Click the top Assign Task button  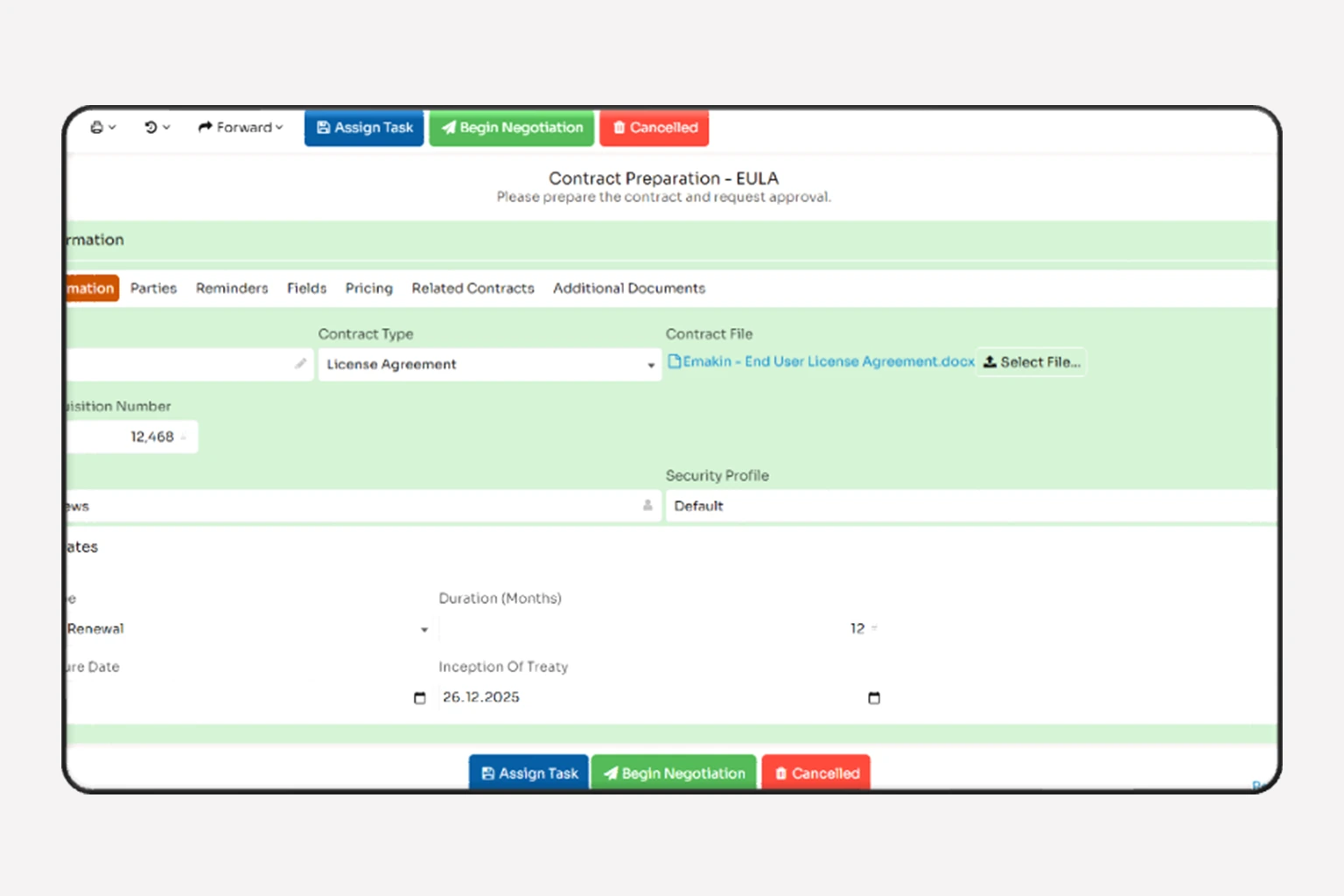click(x=364, y=128)
